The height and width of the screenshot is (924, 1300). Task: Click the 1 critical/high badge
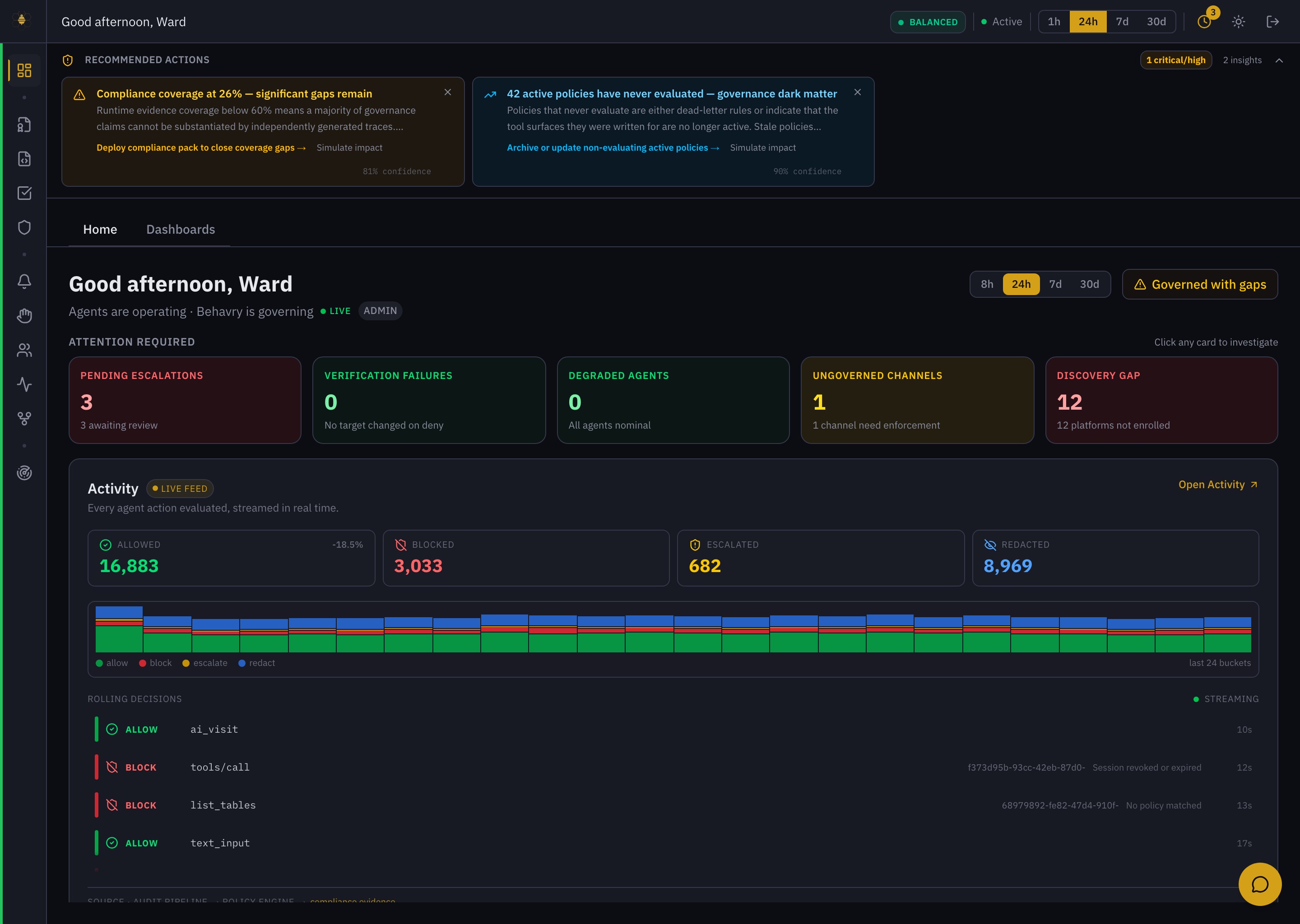(x=1176, y=60)
